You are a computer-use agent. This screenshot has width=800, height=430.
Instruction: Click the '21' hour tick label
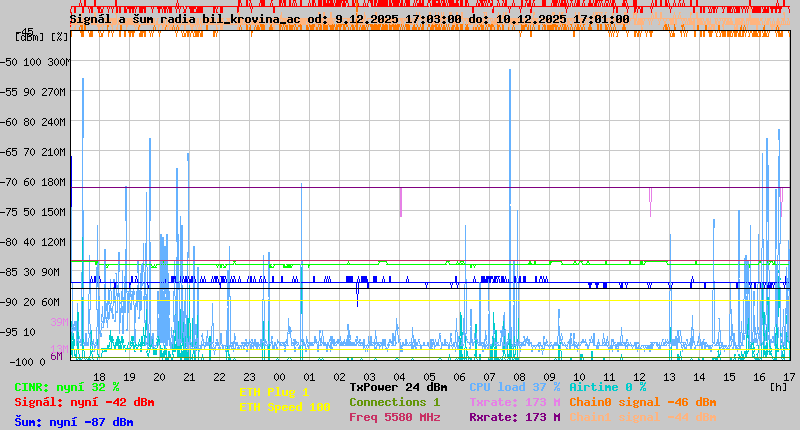tap(189, 377)
